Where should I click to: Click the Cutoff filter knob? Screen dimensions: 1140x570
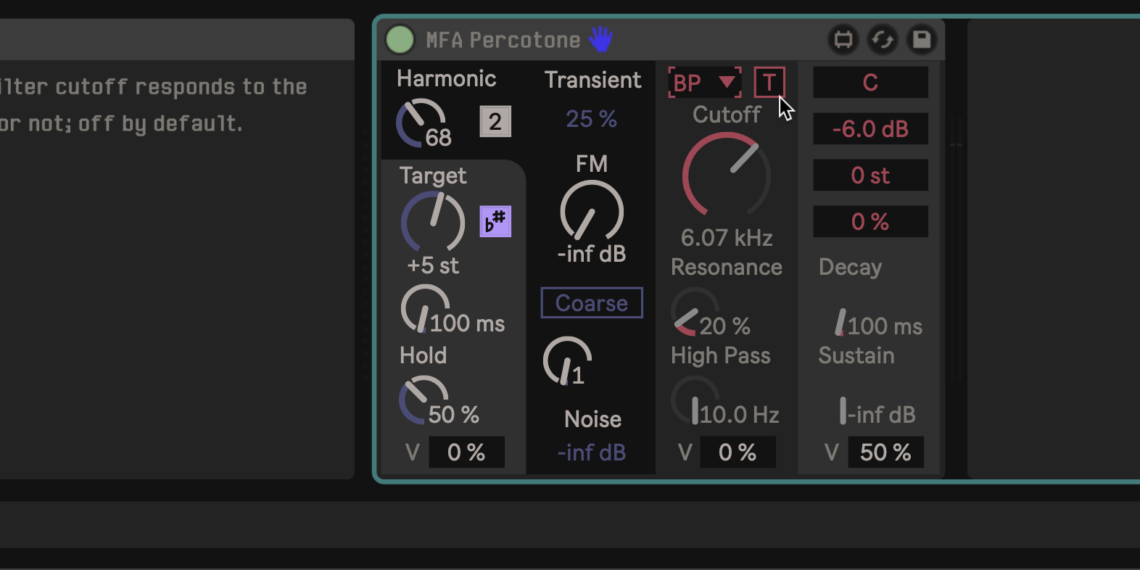(726, 174)
